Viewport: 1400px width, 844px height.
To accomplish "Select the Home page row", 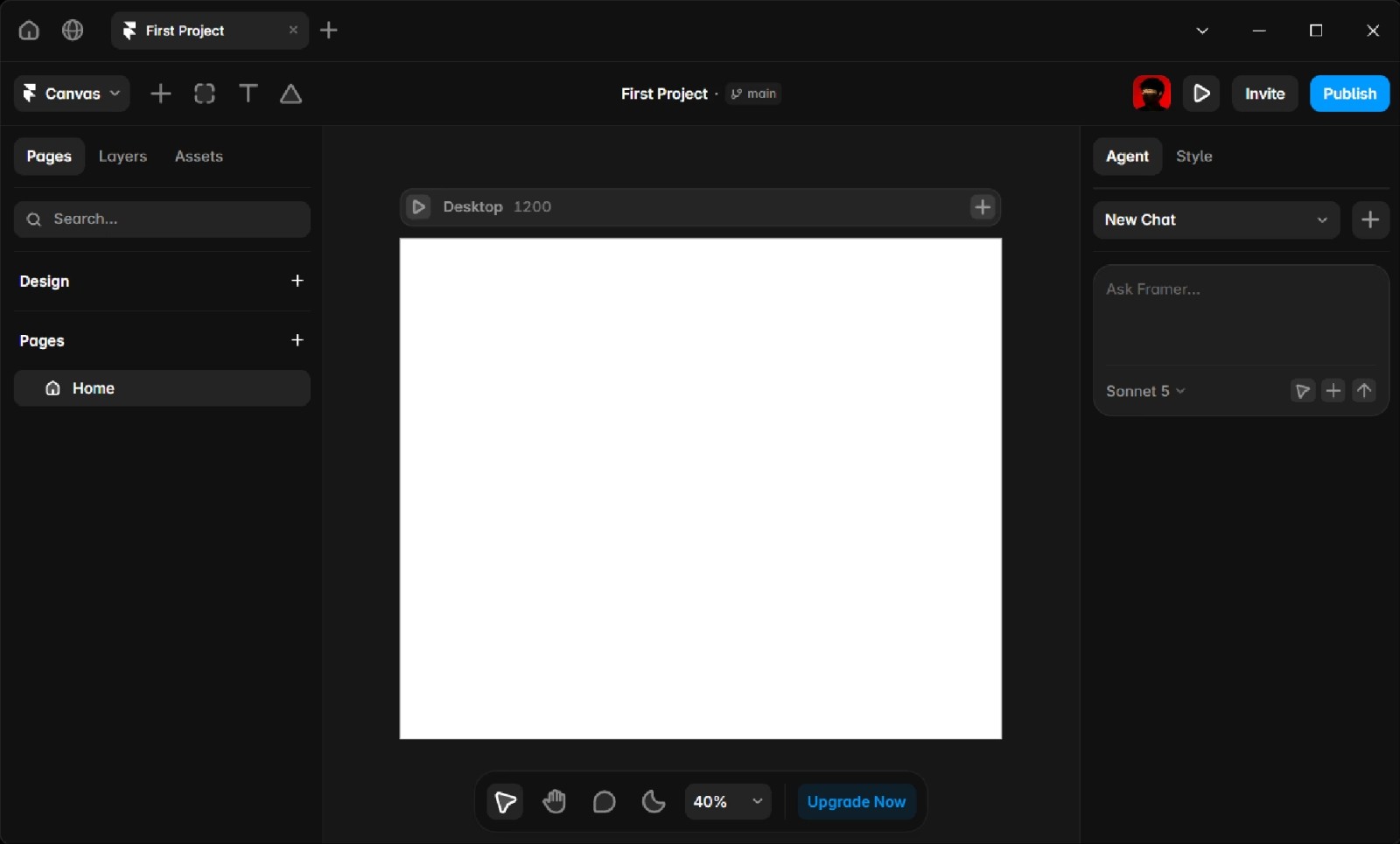I will pyautogui.click(x=162, y=388).
